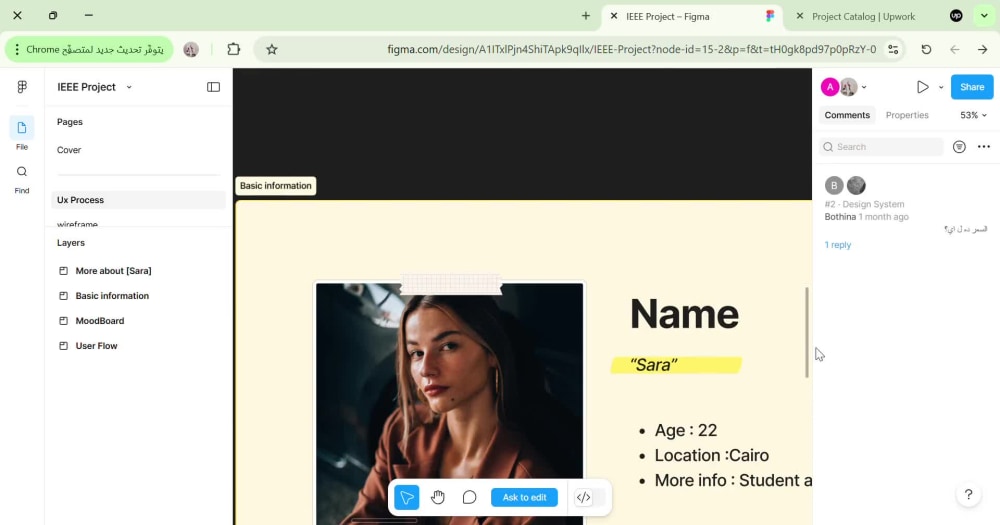
Task: Open present options dropdown arrow
Action: [941, 87]
